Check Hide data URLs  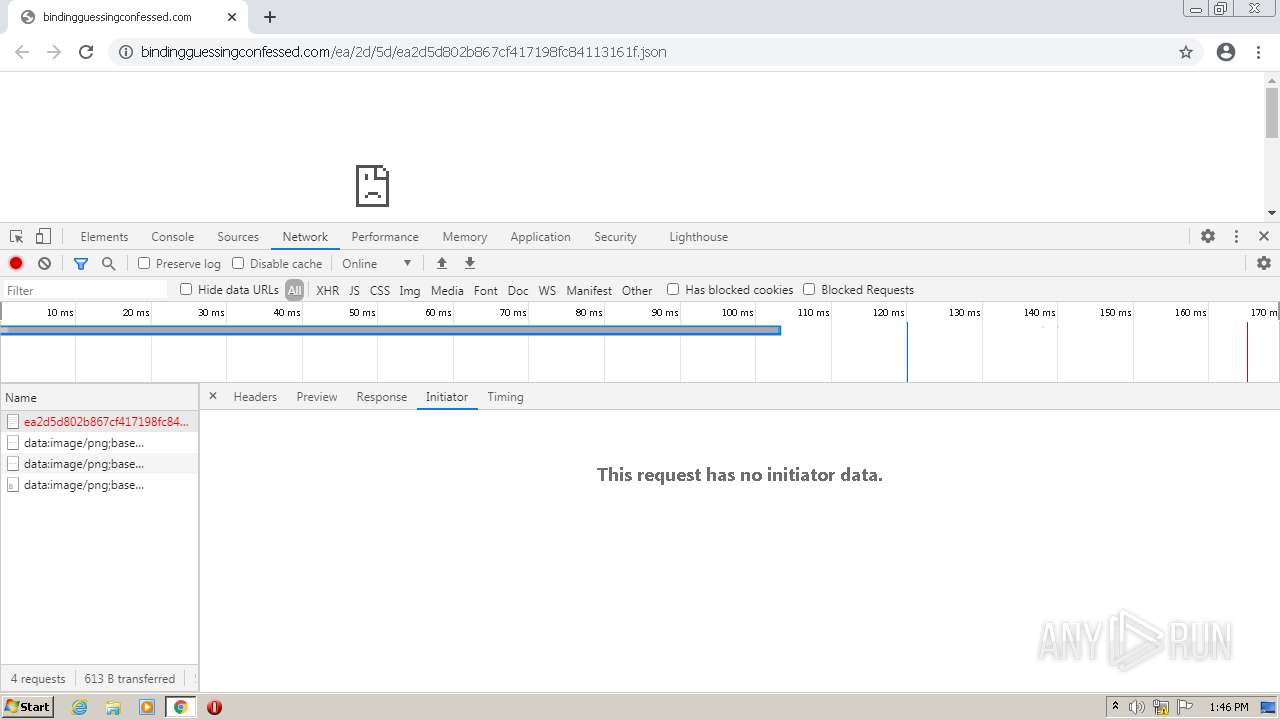point(186,289)
